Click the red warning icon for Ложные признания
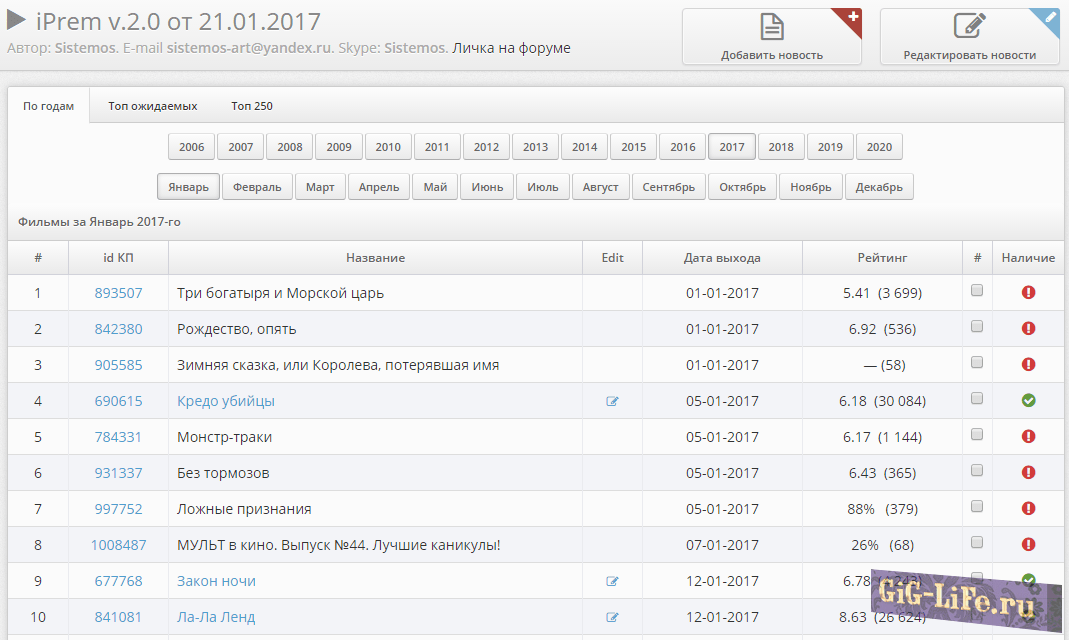The width and height of the screenshot is (1069, 640). 1028,509
